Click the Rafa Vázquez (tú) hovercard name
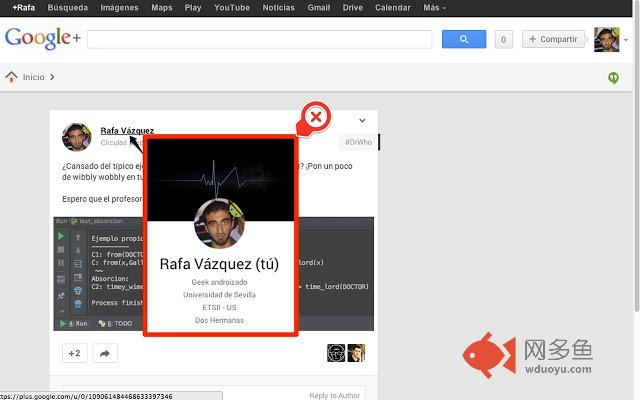This screenshot has height=400, width=640. (219, 264)
